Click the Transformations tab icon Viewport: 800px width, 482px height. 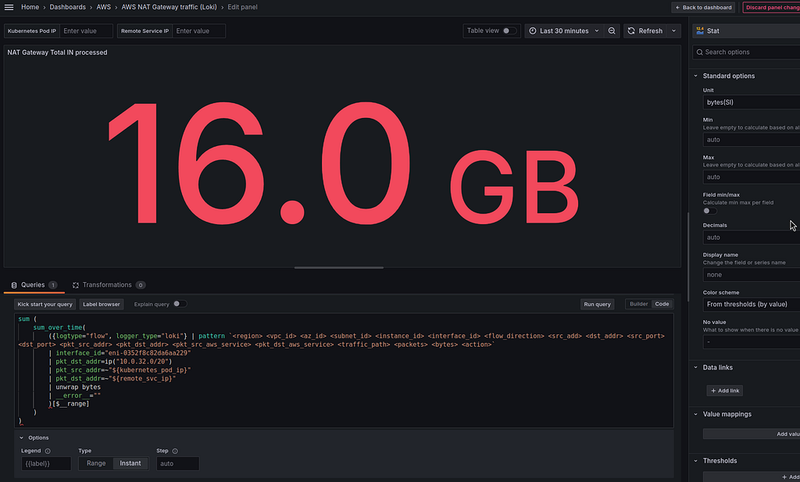(76, 285)
